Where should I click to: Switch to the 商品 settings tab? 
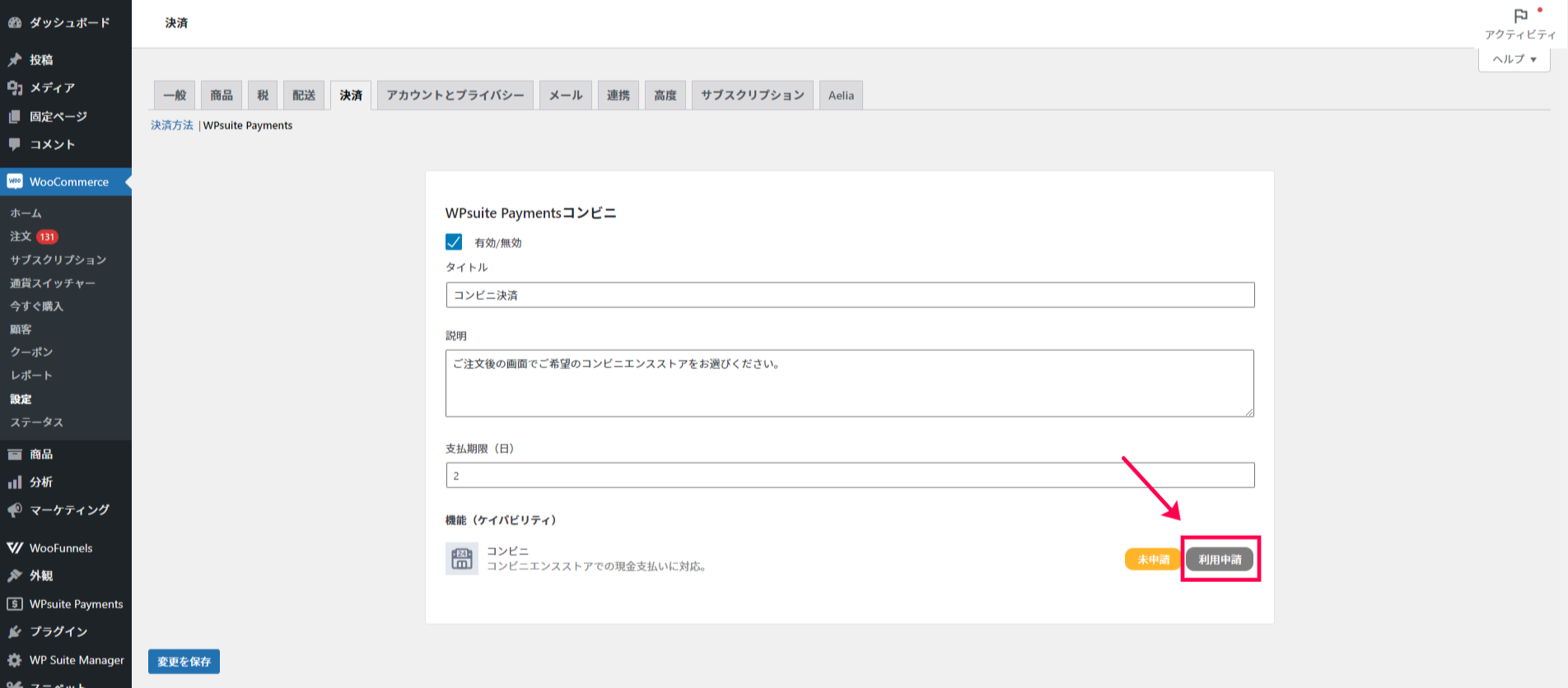click(x=222, y=95)
